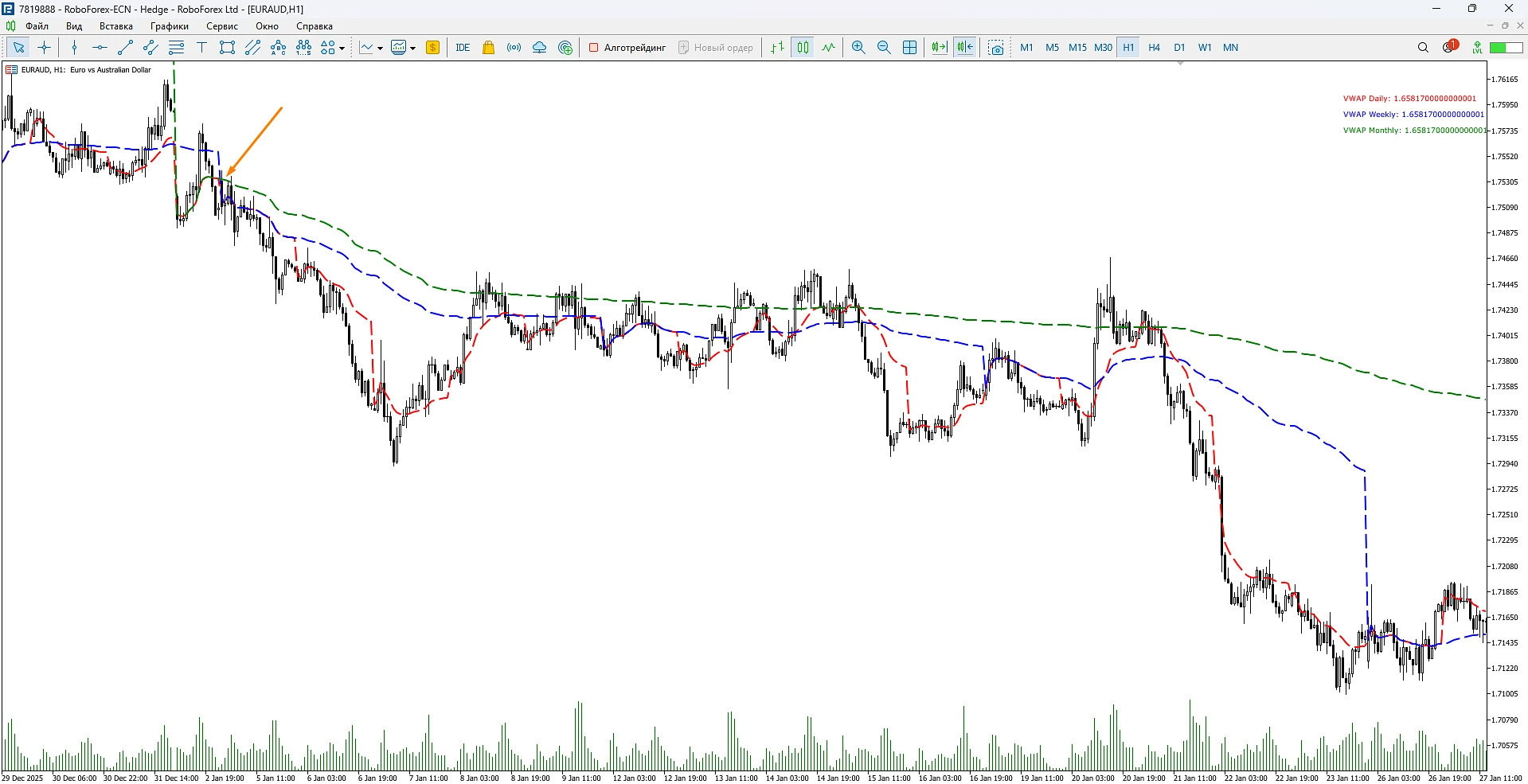
Task: Click the zoom in magnifier
Action: pyautogui.click(x=858, y=48)
